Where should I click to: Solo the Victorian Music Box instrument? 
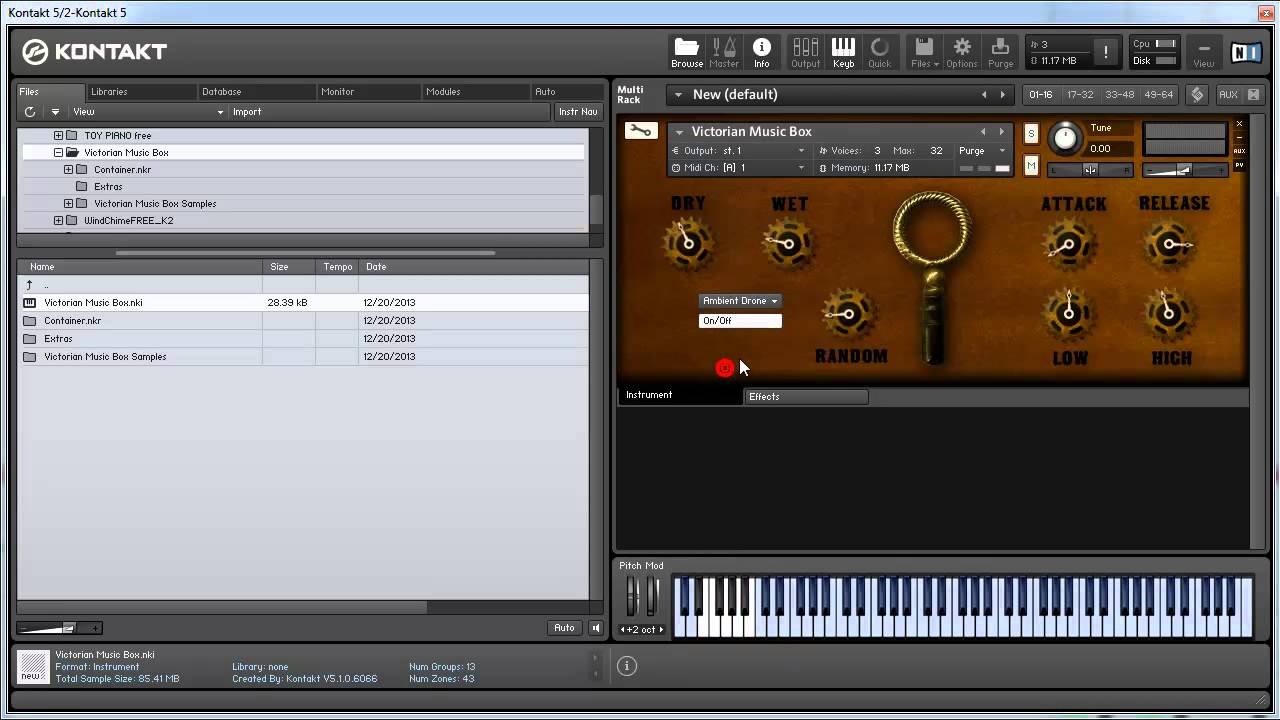click(x=1031, y=133)
